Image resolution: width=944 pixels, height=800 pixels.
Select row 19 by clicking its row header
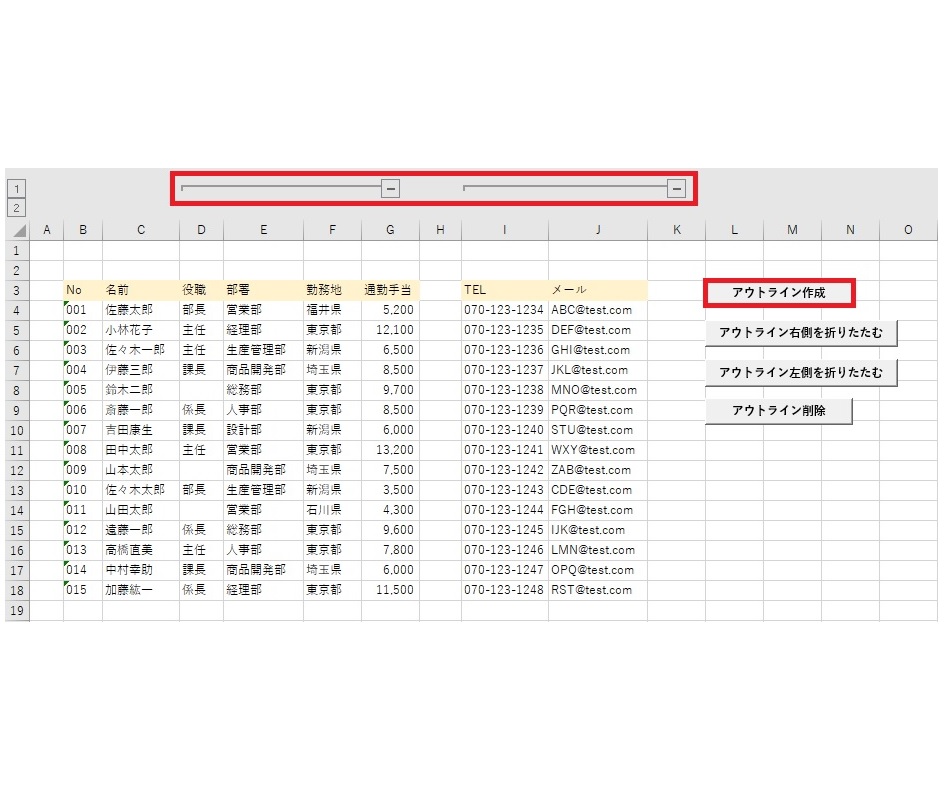(x=16, y=610)
